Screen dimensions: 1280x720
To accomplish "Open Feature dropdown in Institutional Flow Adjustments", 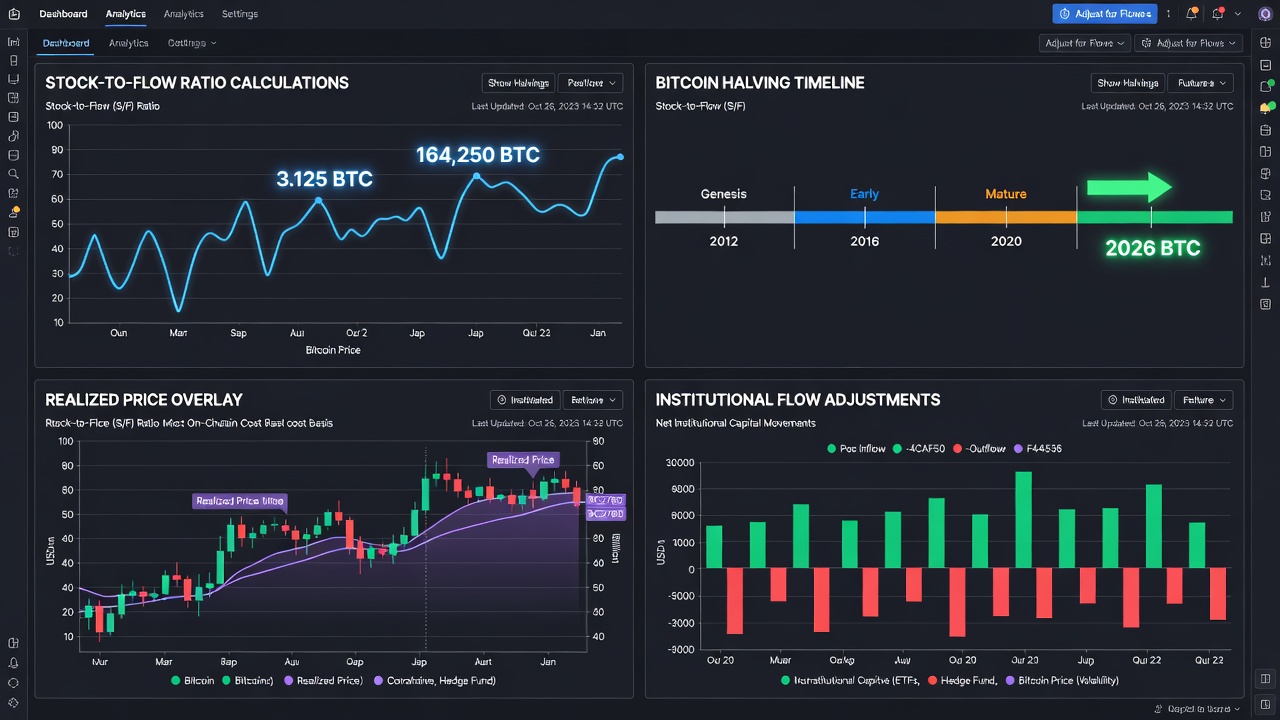I will point(1203,400).
